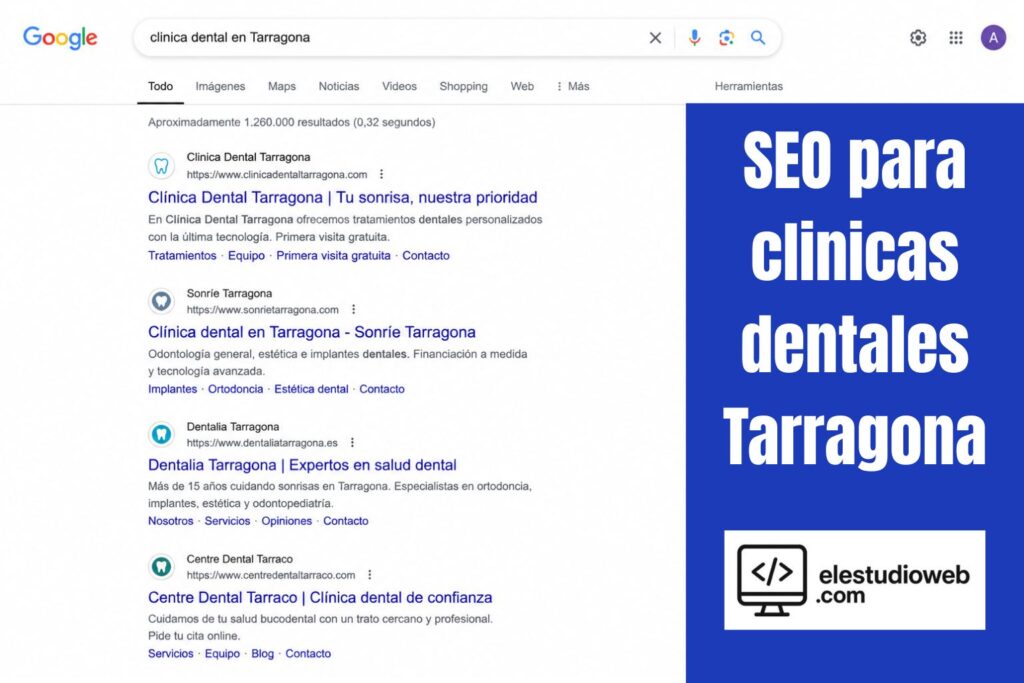Image resolution: width=1024 pixels, height=683 pixels.
Task: Open 'Dentalia Tarragona | Expertos en salud dental' result
Action: click(x=302, y=465)
